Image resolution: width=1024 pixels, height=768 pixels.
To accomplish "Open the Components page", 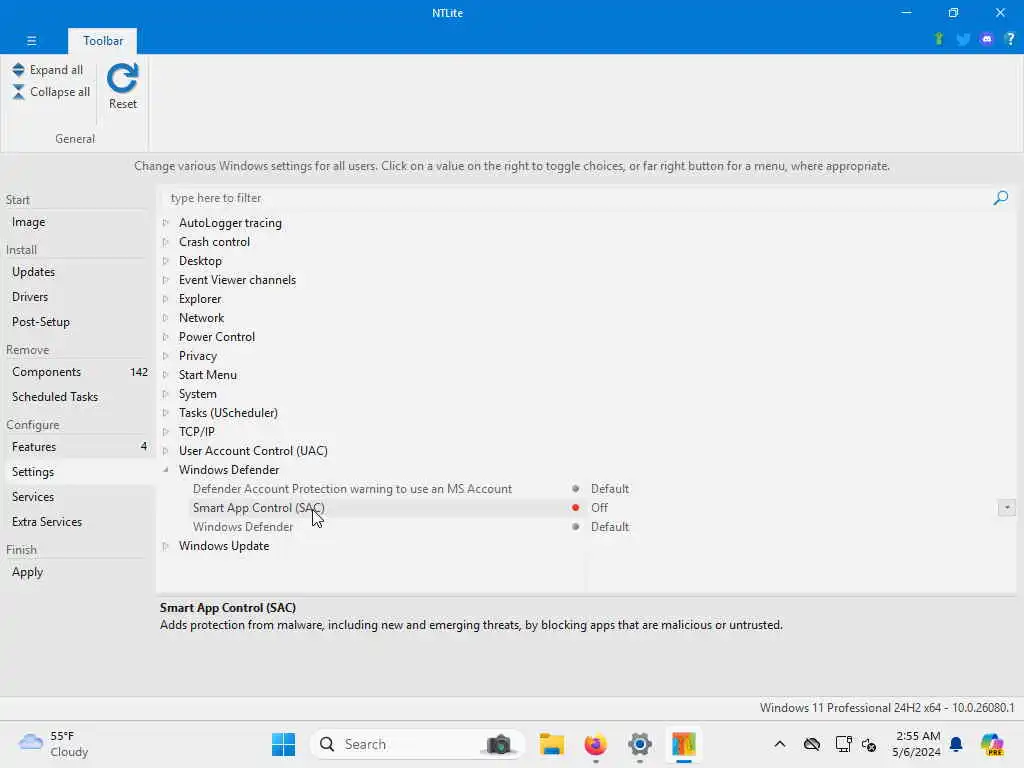I will (x=46, y=372).
